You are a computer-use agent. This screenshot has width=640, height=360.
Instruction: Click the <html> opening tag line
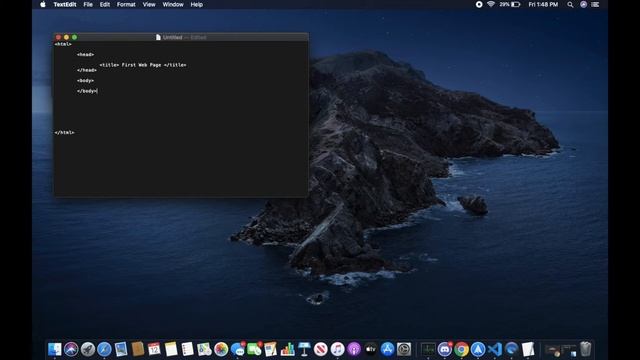(63, 44)
